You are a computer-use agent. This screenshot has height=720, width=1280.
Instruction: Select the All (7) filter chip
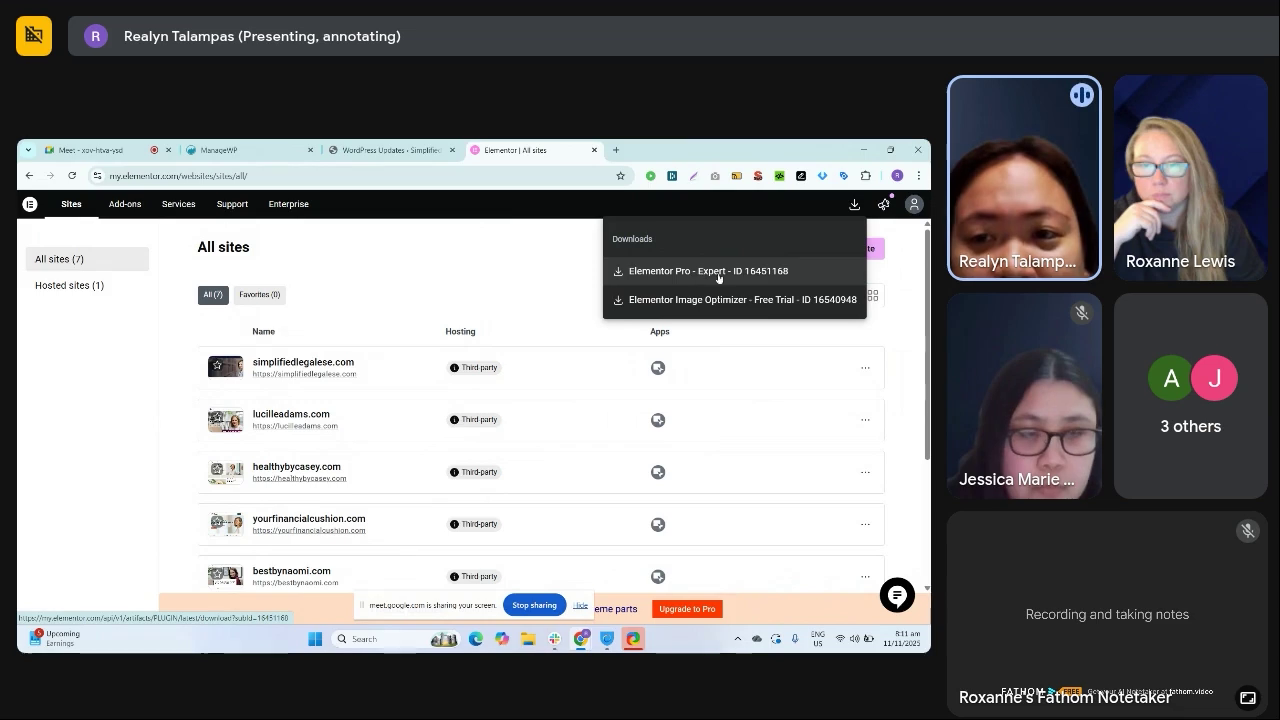(x=213, y=295)
